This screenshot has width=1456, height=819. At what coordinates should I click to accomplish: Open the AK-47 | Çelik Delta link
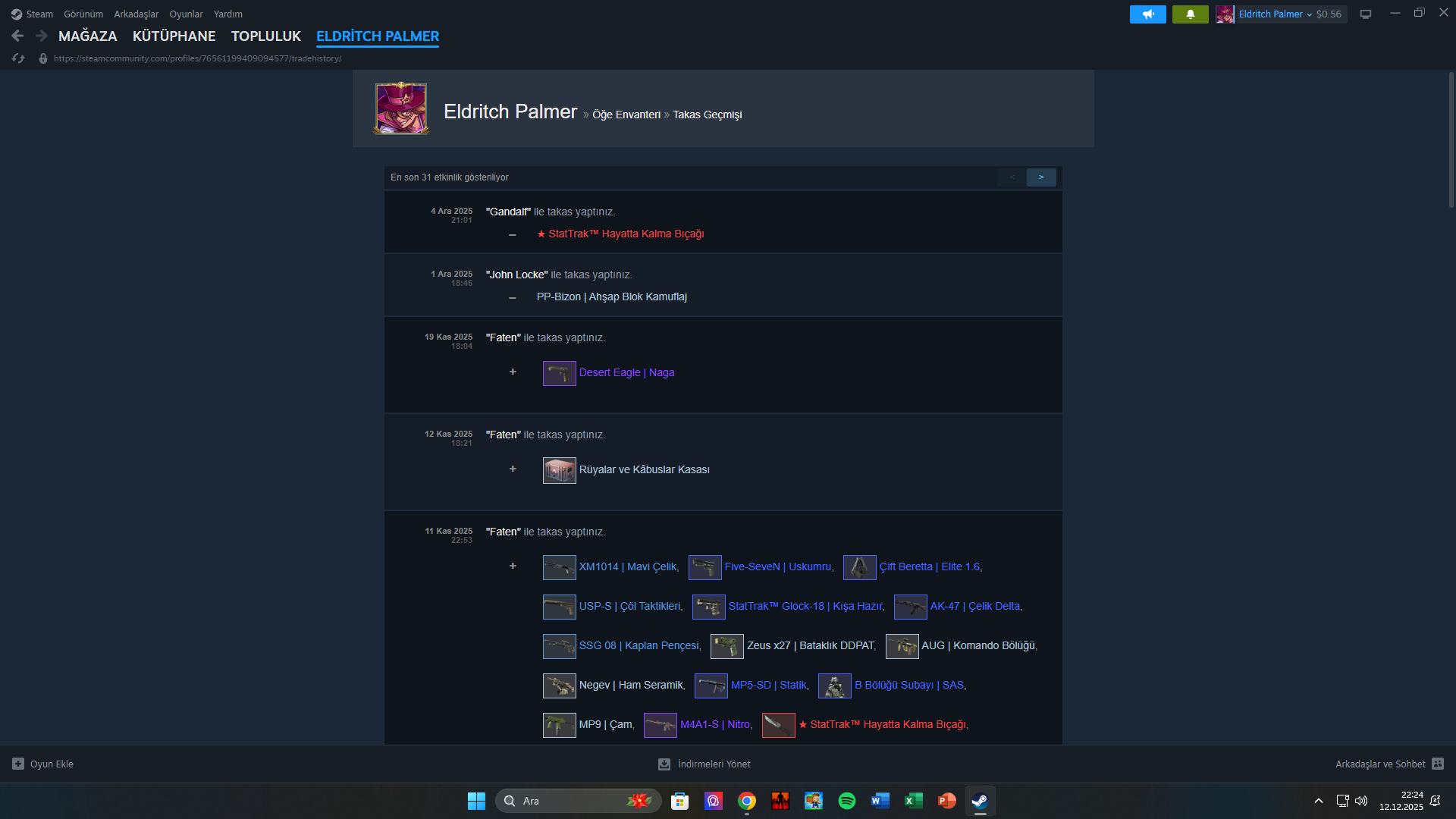point(975,606)
